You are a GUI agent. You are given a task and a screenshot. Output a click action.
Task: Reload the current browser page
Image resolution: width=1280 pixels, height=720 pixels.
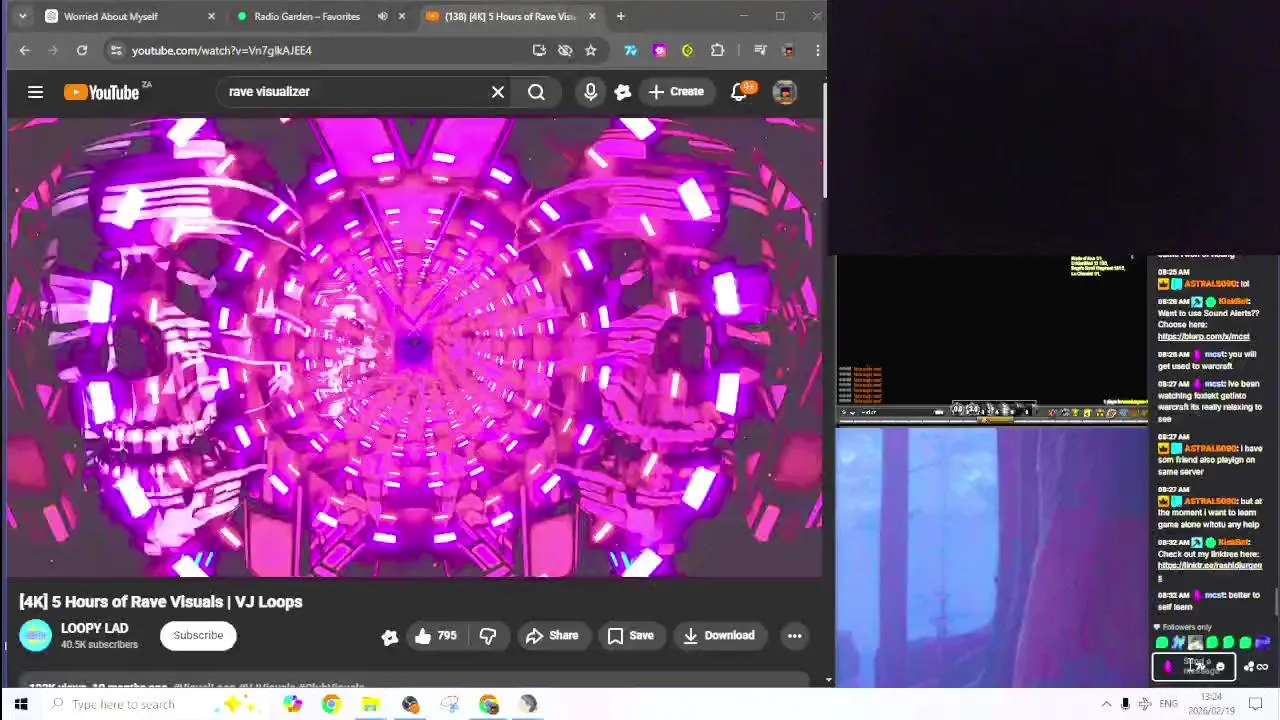coord(82,50)
